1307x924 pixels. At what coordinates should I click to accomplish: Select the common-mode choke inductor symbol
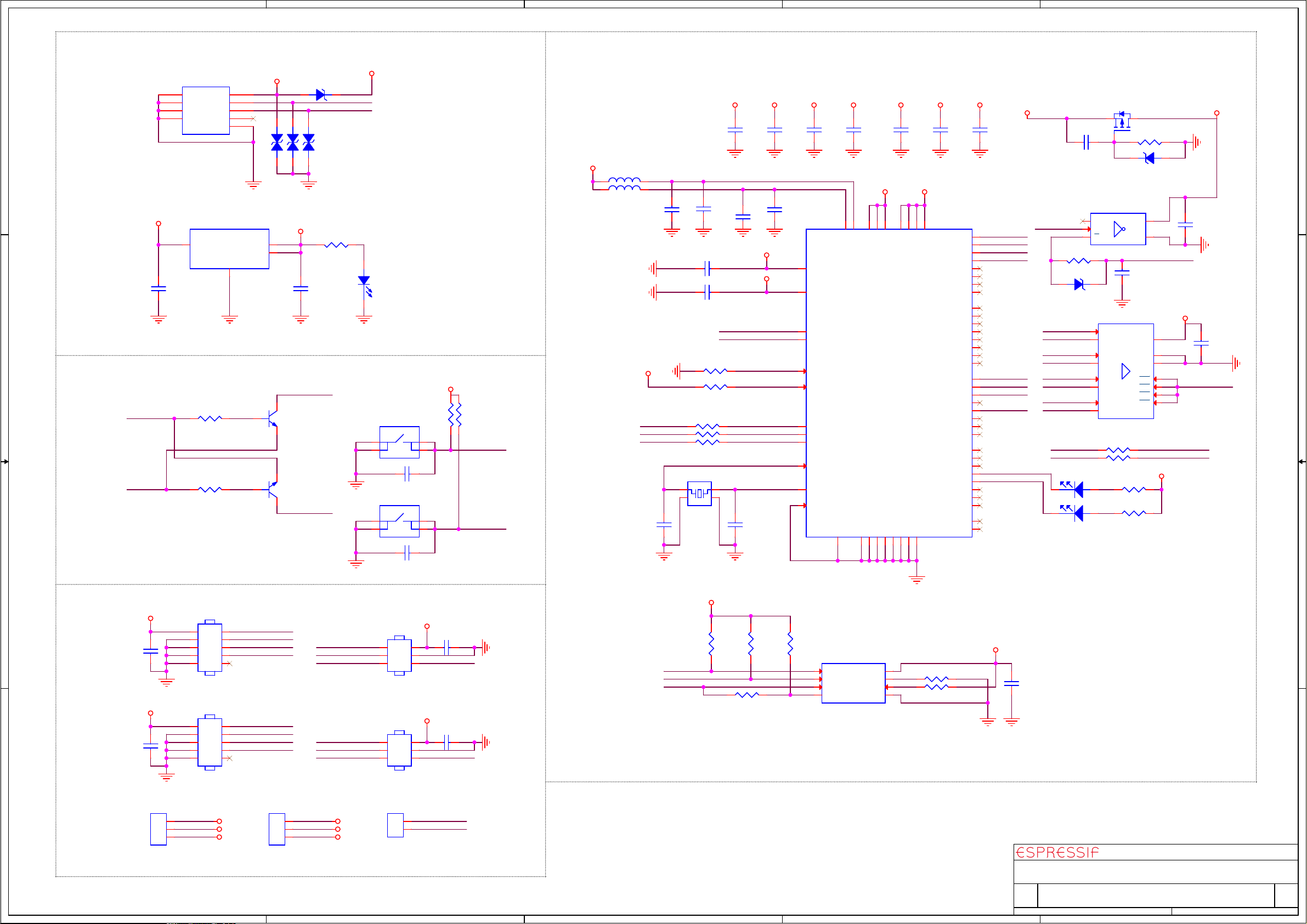625,183
